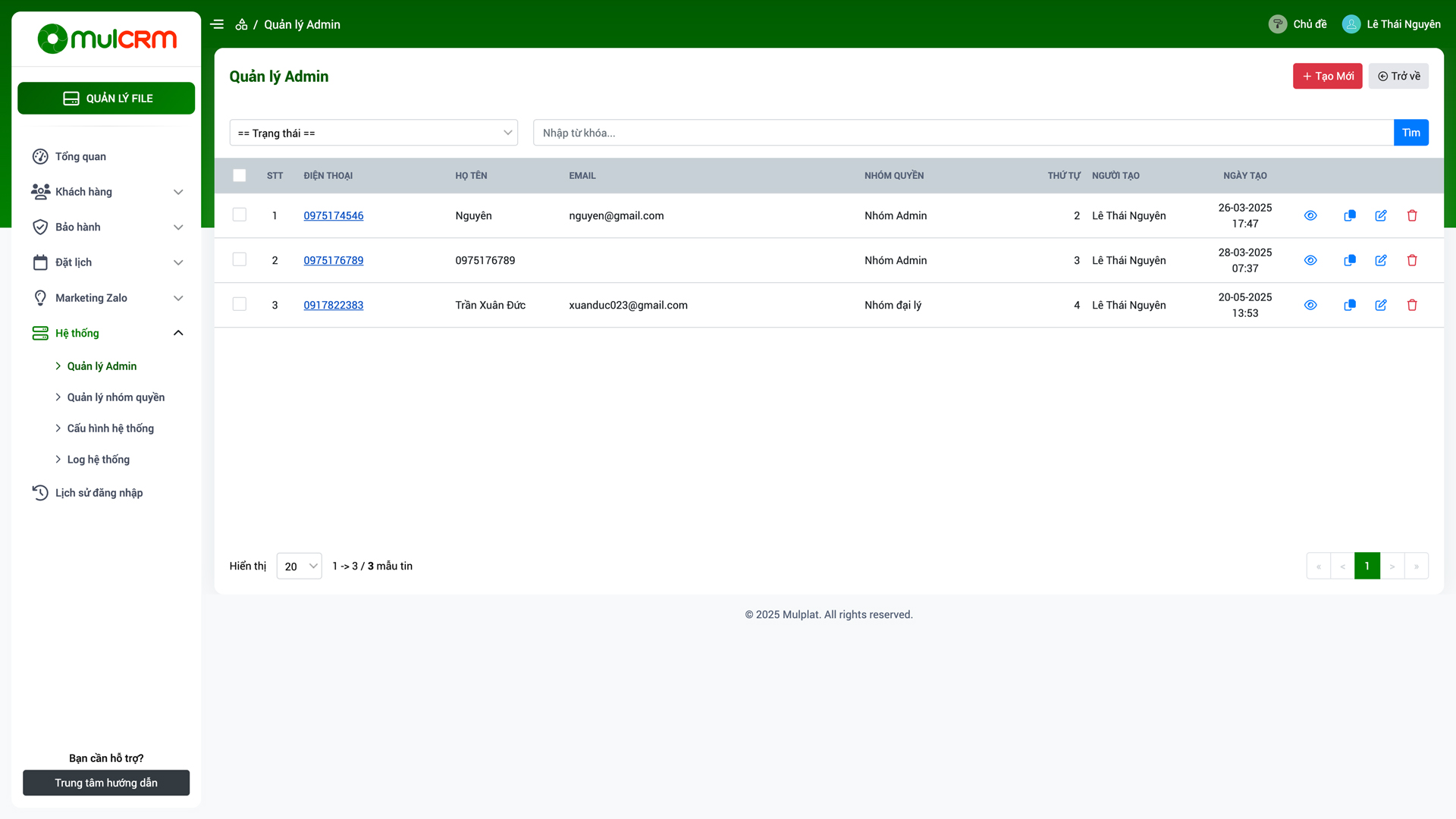Focus the Nhập từ khóa search field

[x=963, y=133]
